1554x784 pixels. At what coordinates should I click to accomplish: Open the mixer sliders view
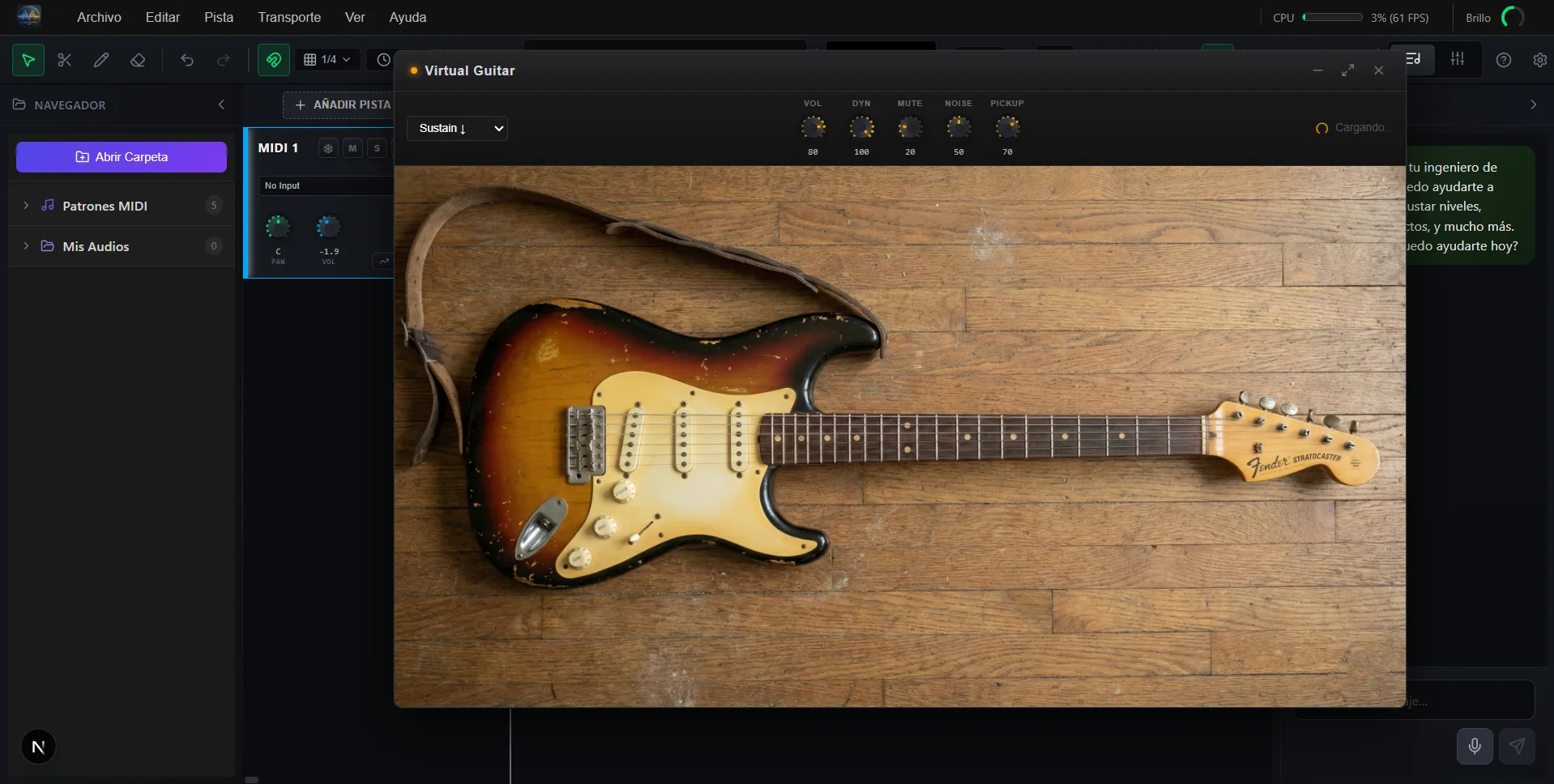pos(1458,59)
